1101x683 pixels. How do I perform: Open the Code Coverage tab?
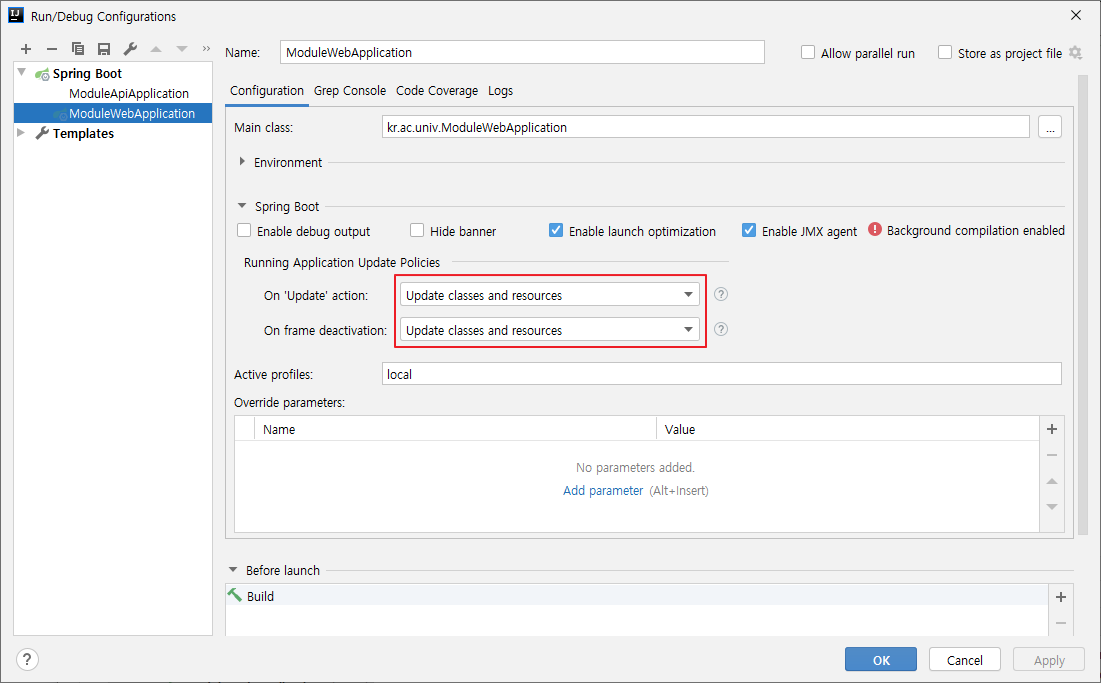(x=437, y=91)
